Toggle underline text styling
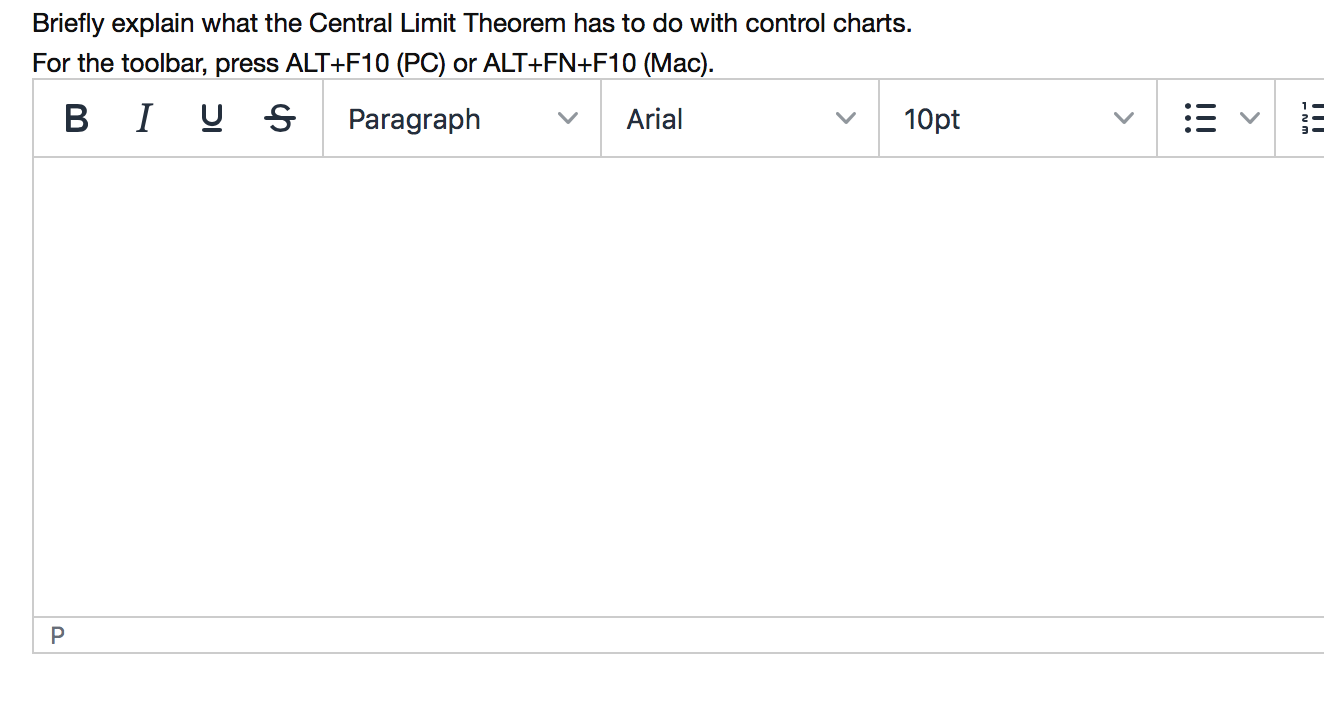This screenshot has height=722, width=1324. [x=211, y=118]
